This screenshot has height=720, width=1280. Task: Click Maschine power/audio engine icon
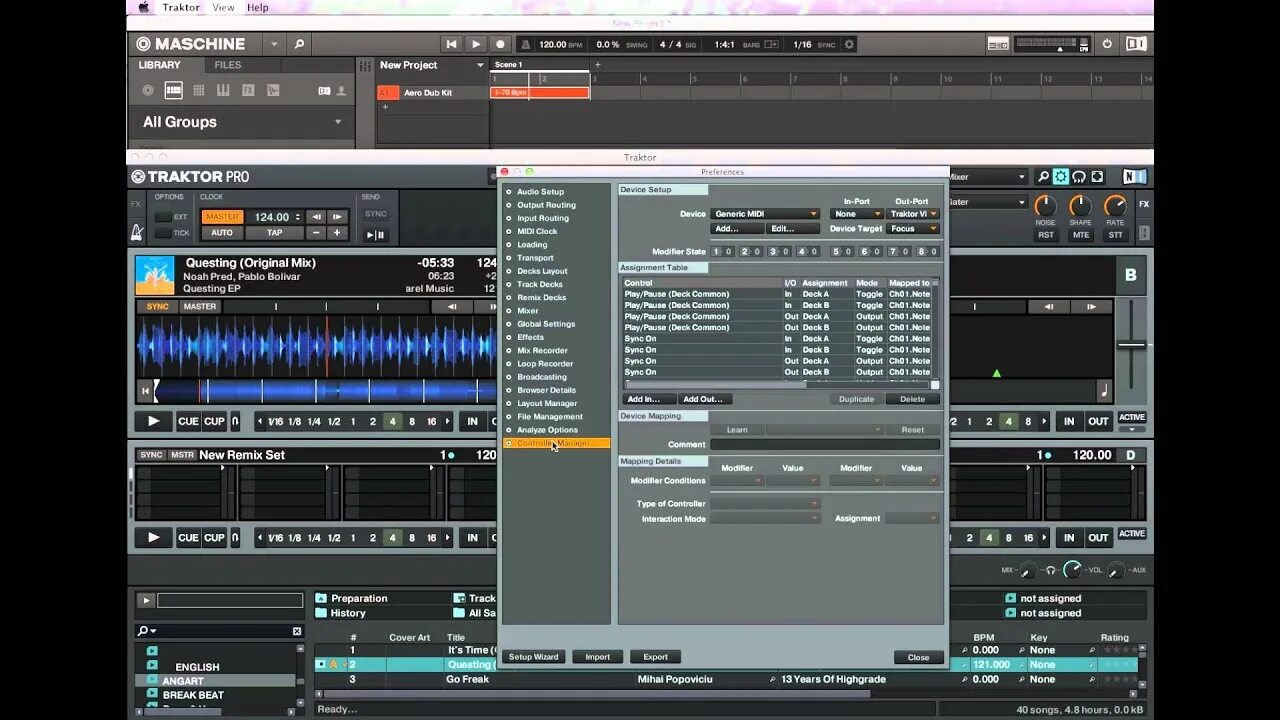coord(1107,44)
